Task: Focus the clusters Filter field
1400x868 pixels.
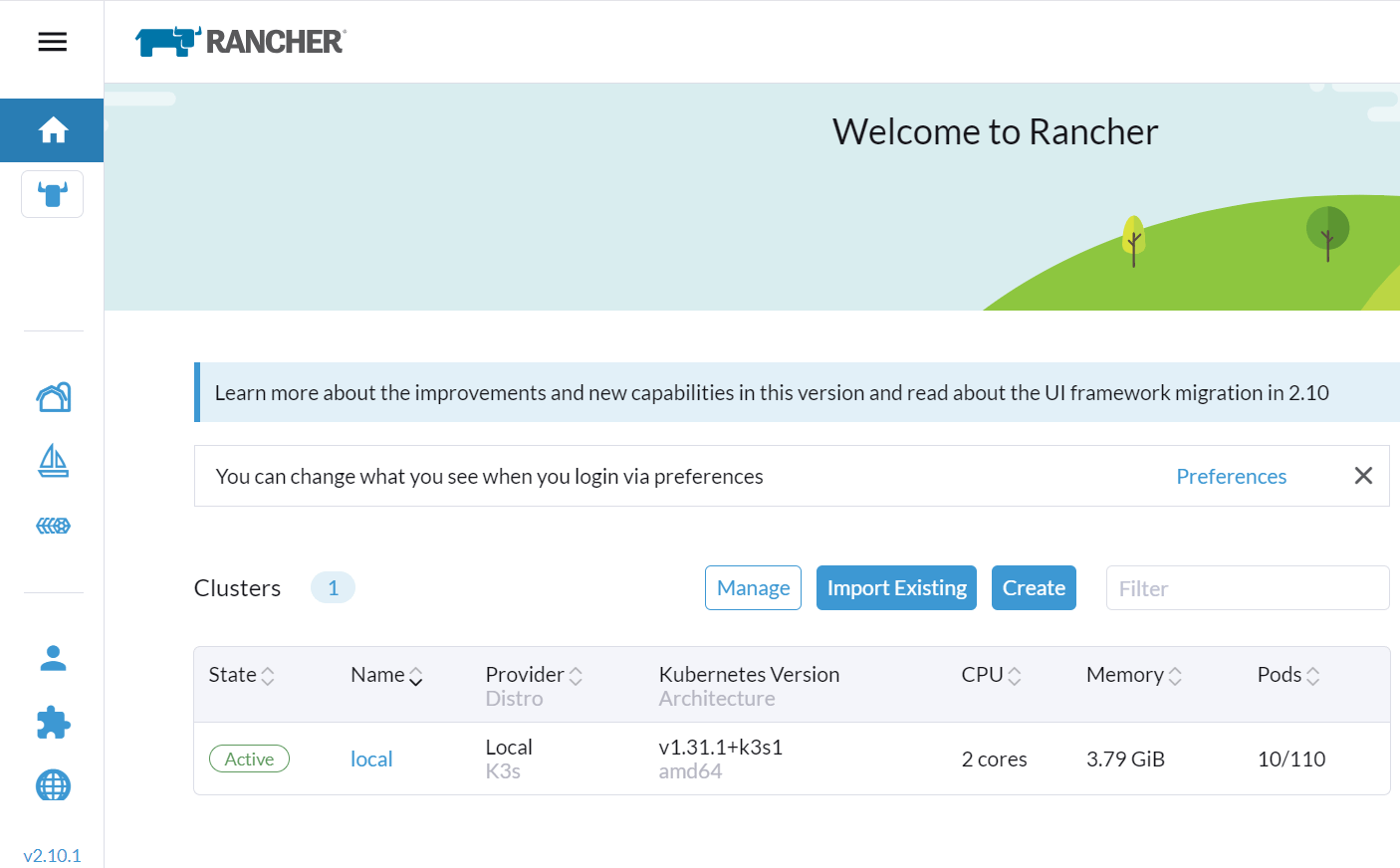Action: point(1248,588)
